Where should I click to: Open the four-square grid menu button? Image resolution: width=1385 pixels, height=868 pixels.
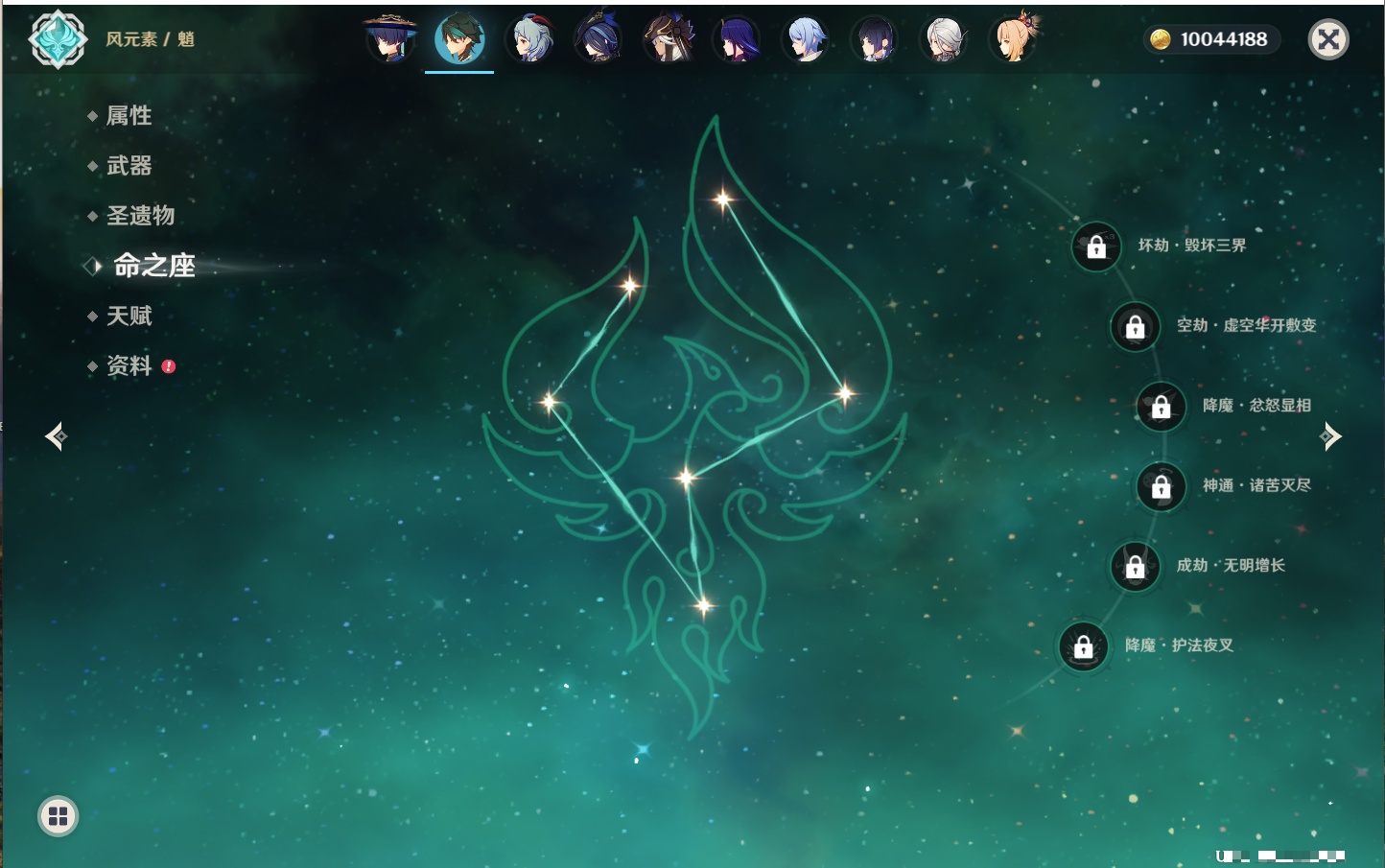coord(58,816)
